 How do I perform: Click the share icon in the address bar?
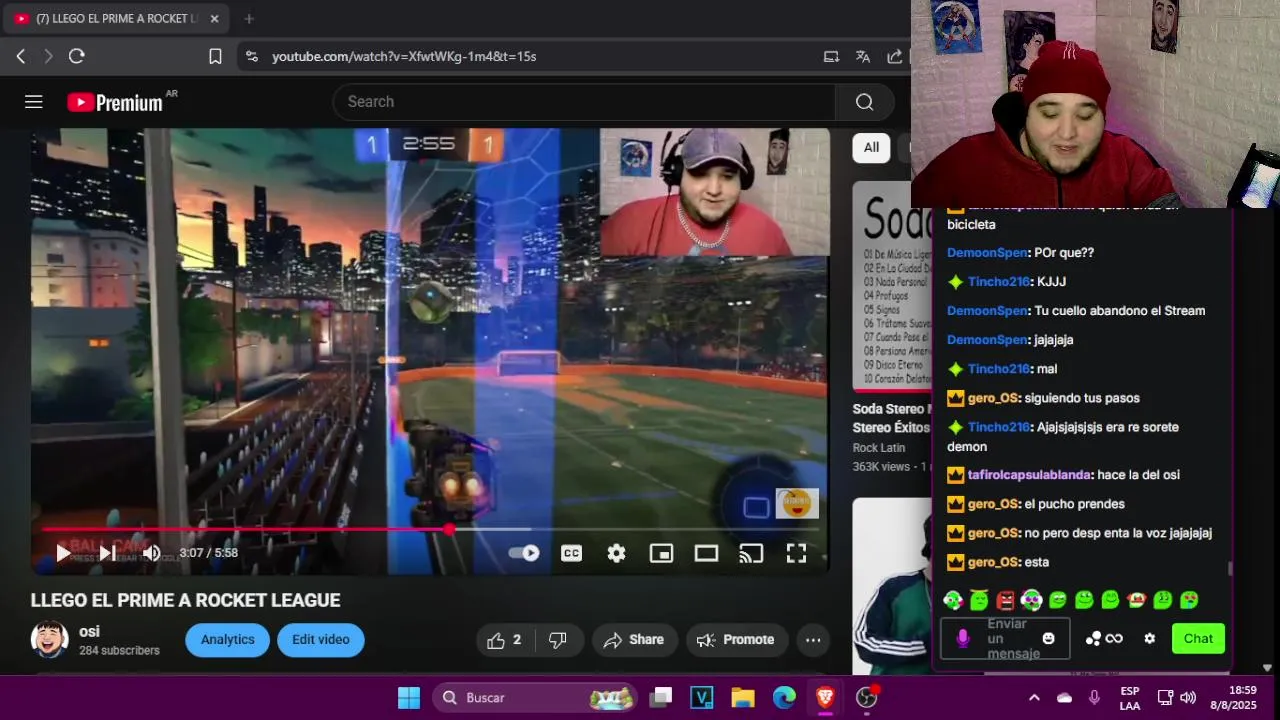point(895,57)
